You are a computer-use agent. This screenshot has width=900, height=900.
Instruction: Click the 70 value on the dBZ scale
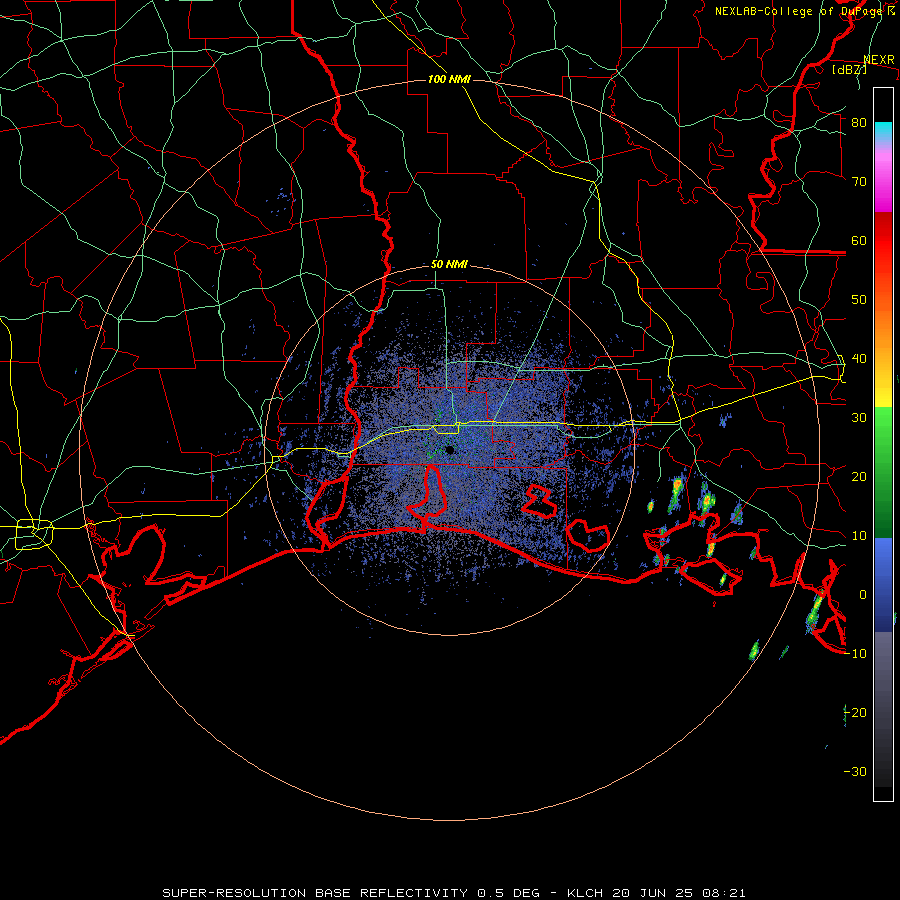[859, 182]
